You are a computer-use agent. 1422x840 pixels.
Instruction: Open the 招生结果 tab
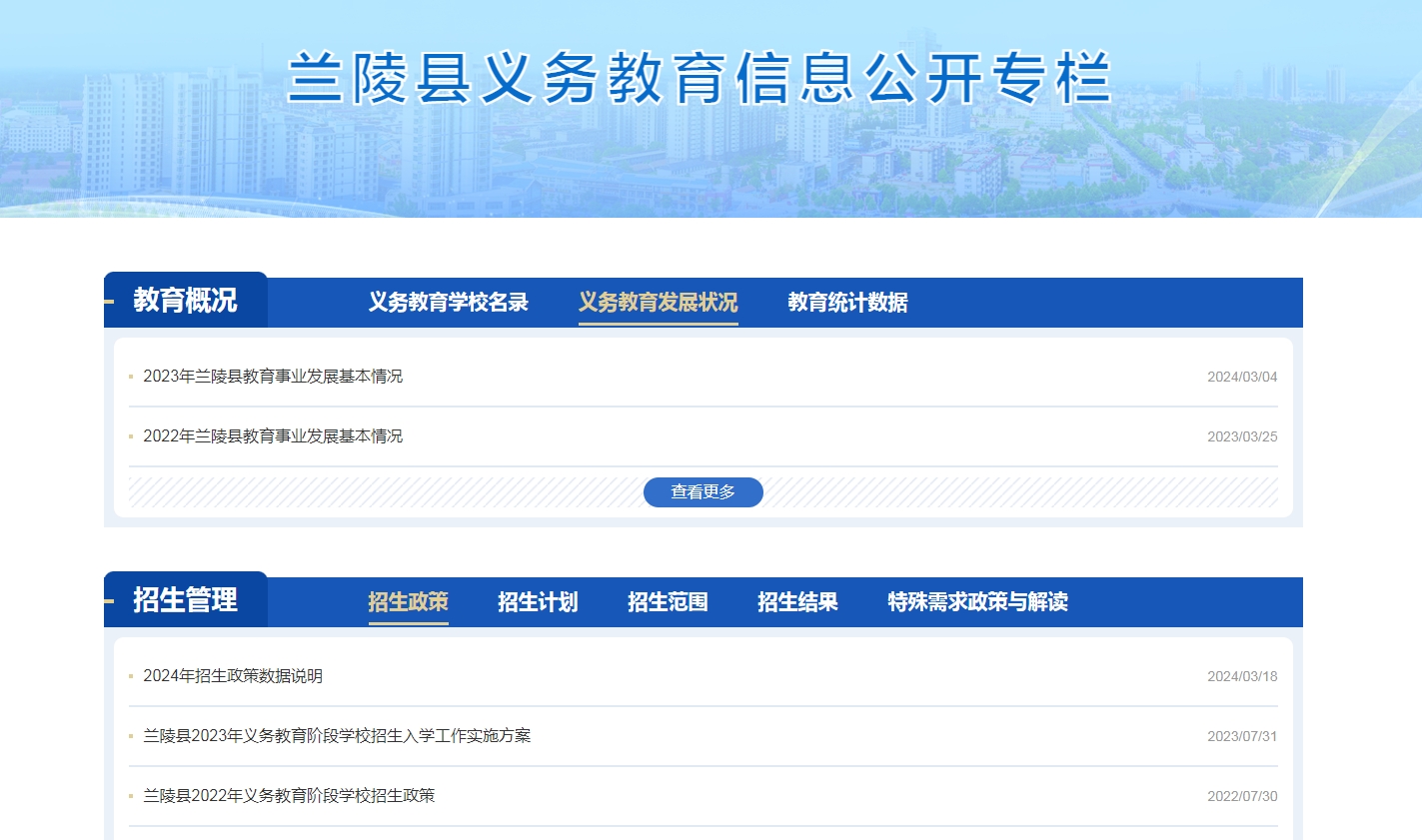point(797,601)
